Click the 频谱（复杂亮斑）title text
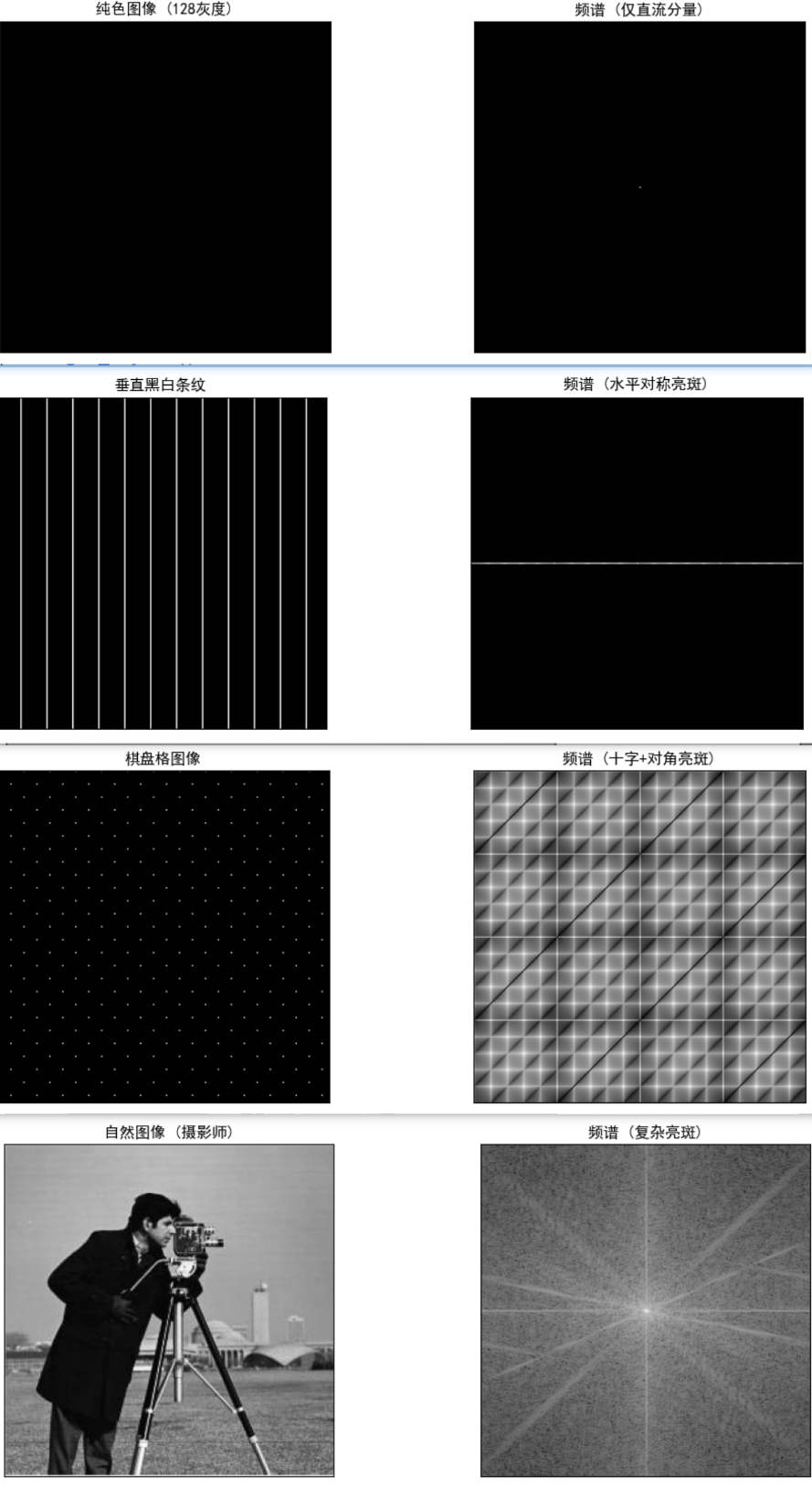Screen dimensions: 812x1498 click(645, 1132)
